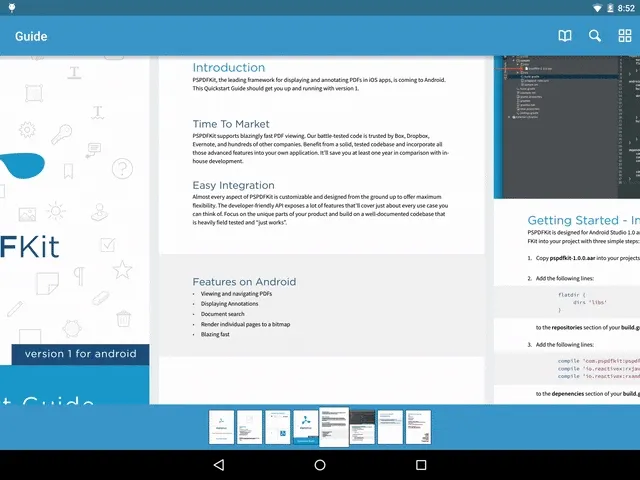Select the first page thumbnail in the strip

[x=221, y=427]
